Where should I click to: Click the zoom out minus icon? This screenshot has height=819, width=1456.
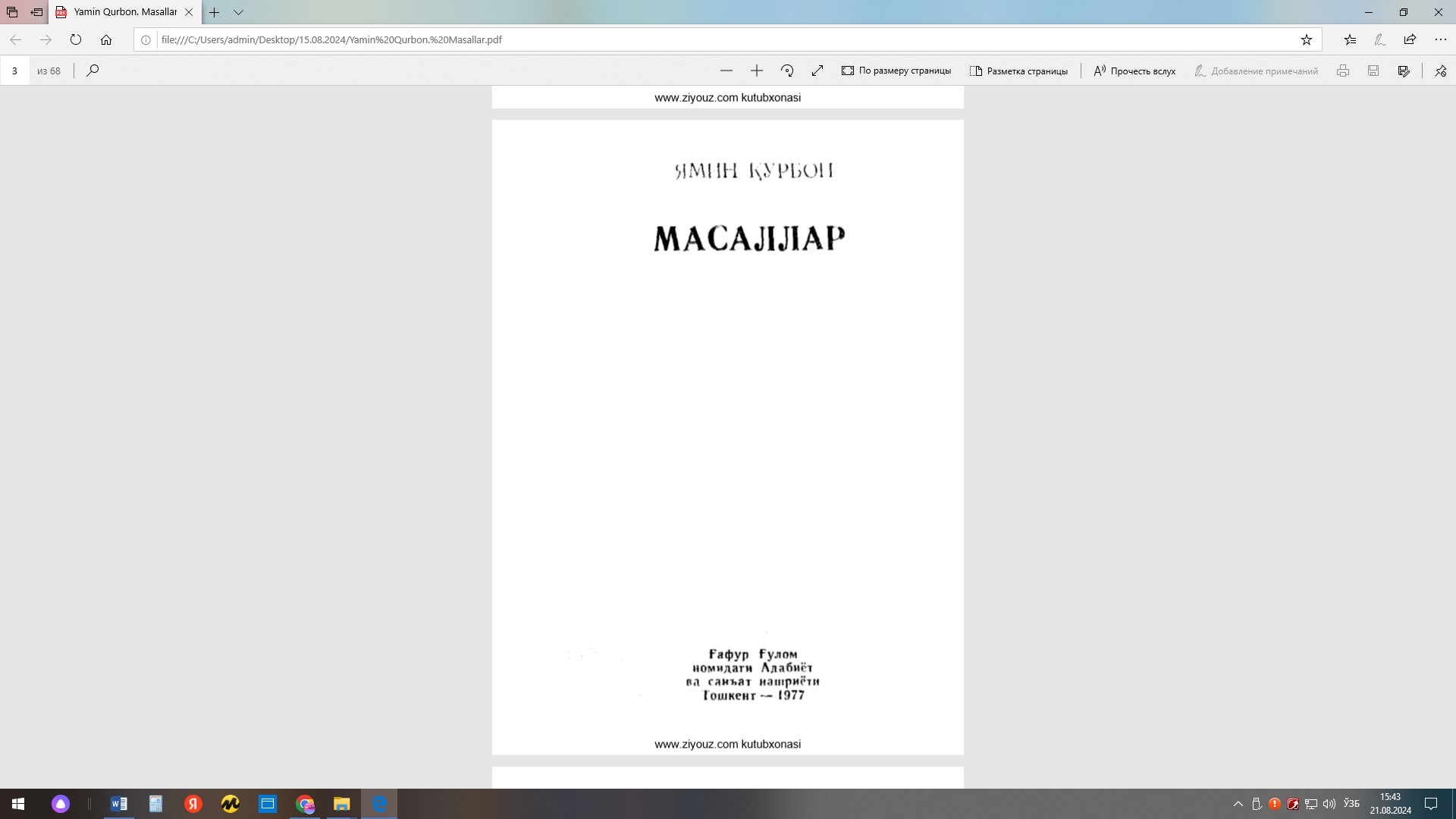tap(726, 71)
